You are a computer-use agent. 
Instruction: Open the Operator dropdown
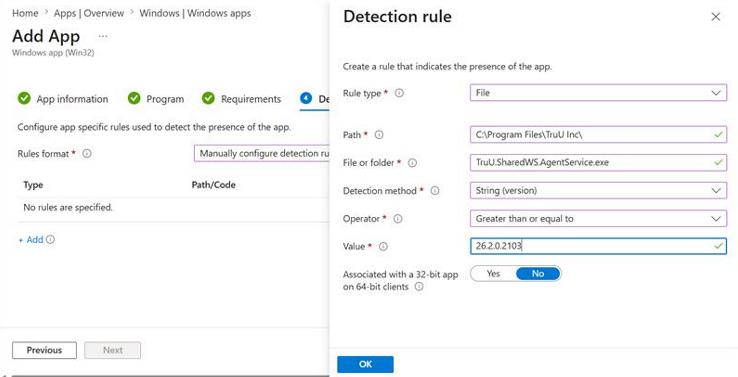[598, 218]
